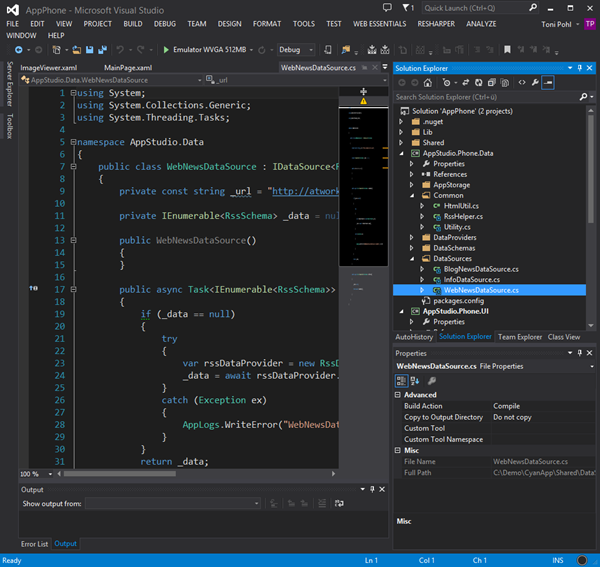Switch to the MainPage.xaml tab
Image resolution: width=600 pixels, height=567 pixels.
[x=126, y=67]
